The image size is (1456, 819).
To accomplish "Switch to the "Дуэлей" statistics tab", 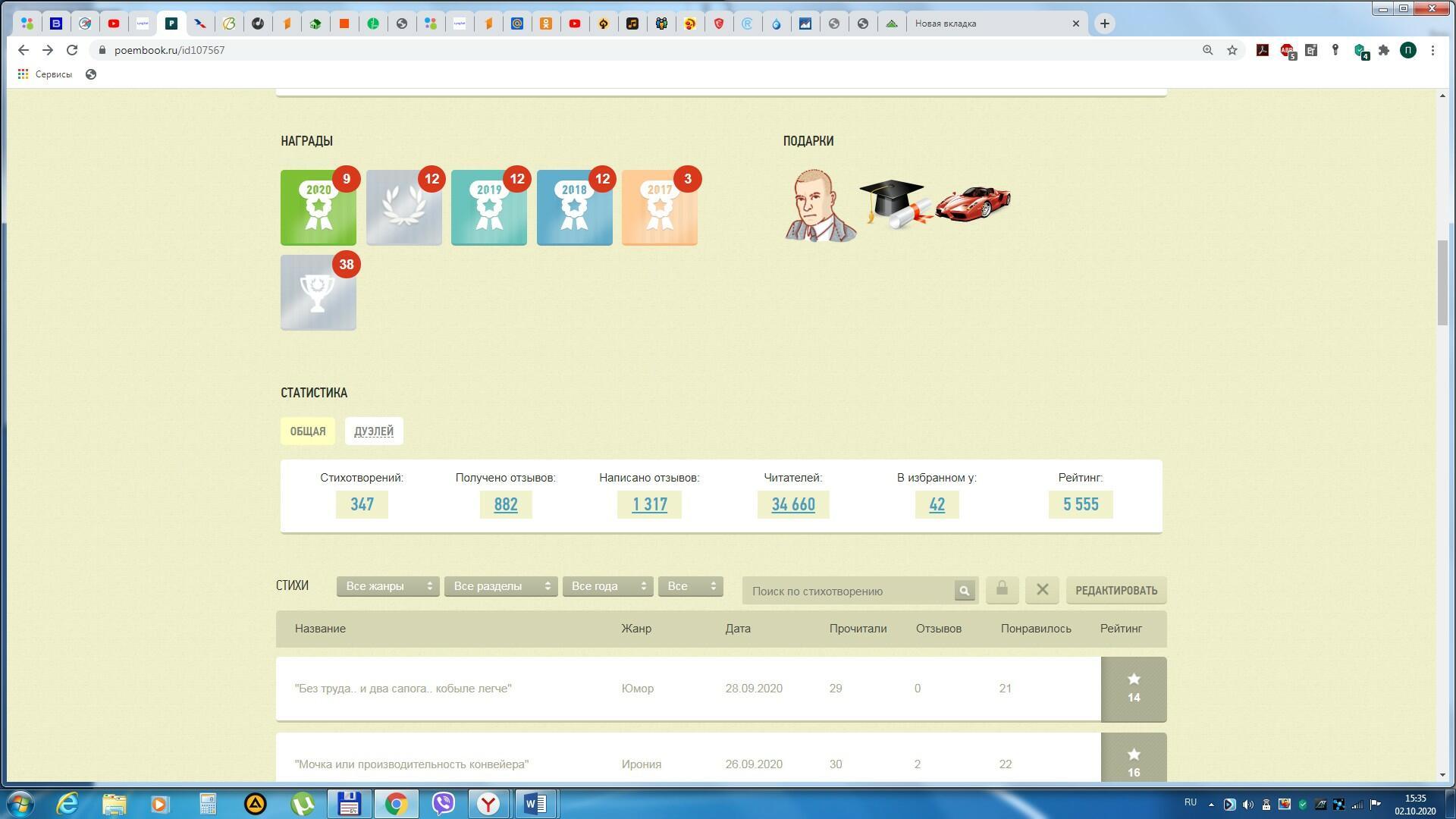I will (x=373, y=431).
